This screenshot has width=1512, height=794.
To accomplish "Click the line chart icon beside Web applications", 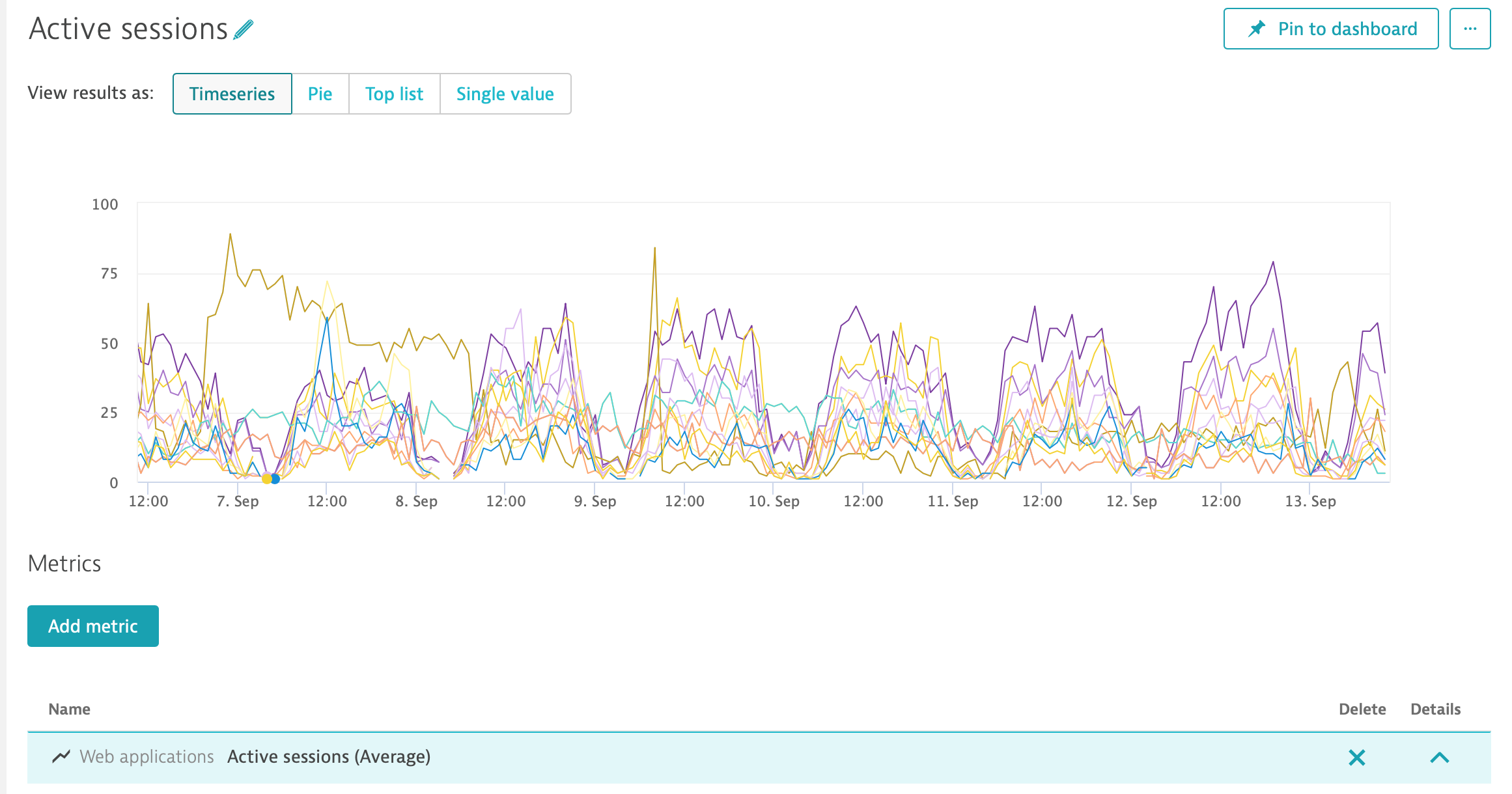I will click(61, 756).
